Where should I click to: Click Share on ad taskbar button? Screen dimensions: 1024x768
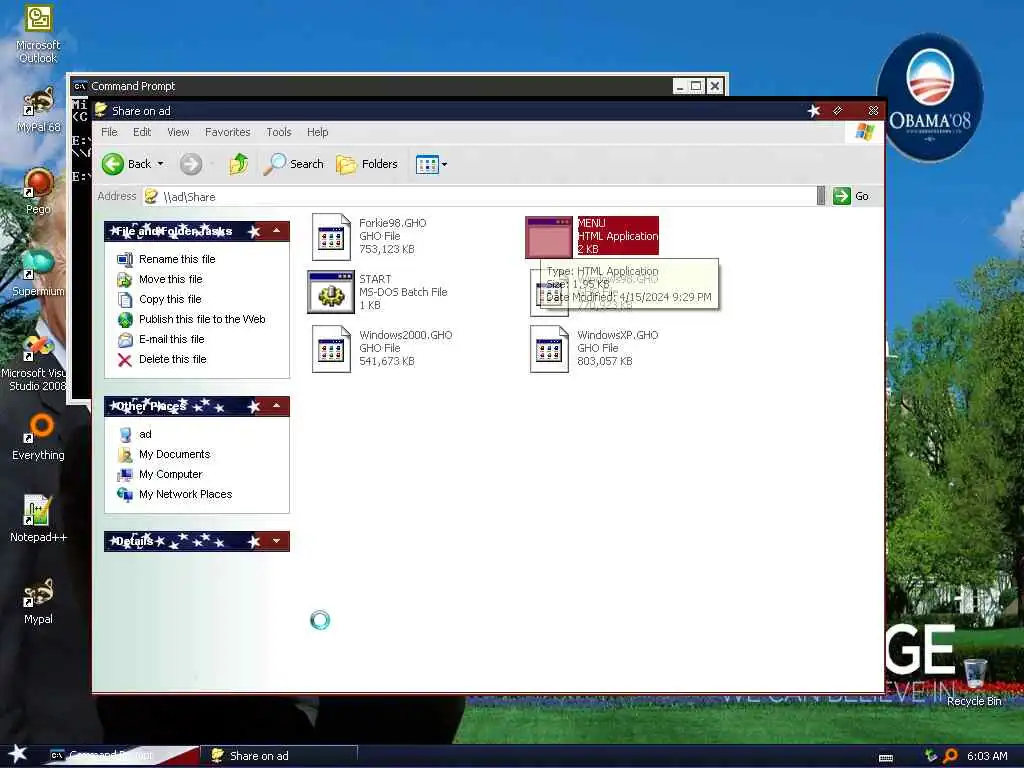[x=281, y=756]
